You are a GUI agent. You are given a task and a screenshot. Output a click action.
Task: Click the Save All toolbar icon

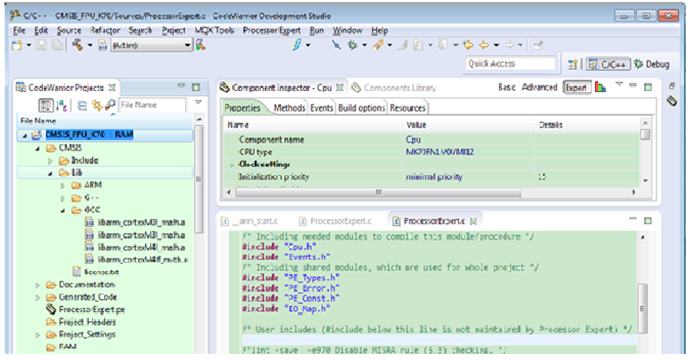57,45
